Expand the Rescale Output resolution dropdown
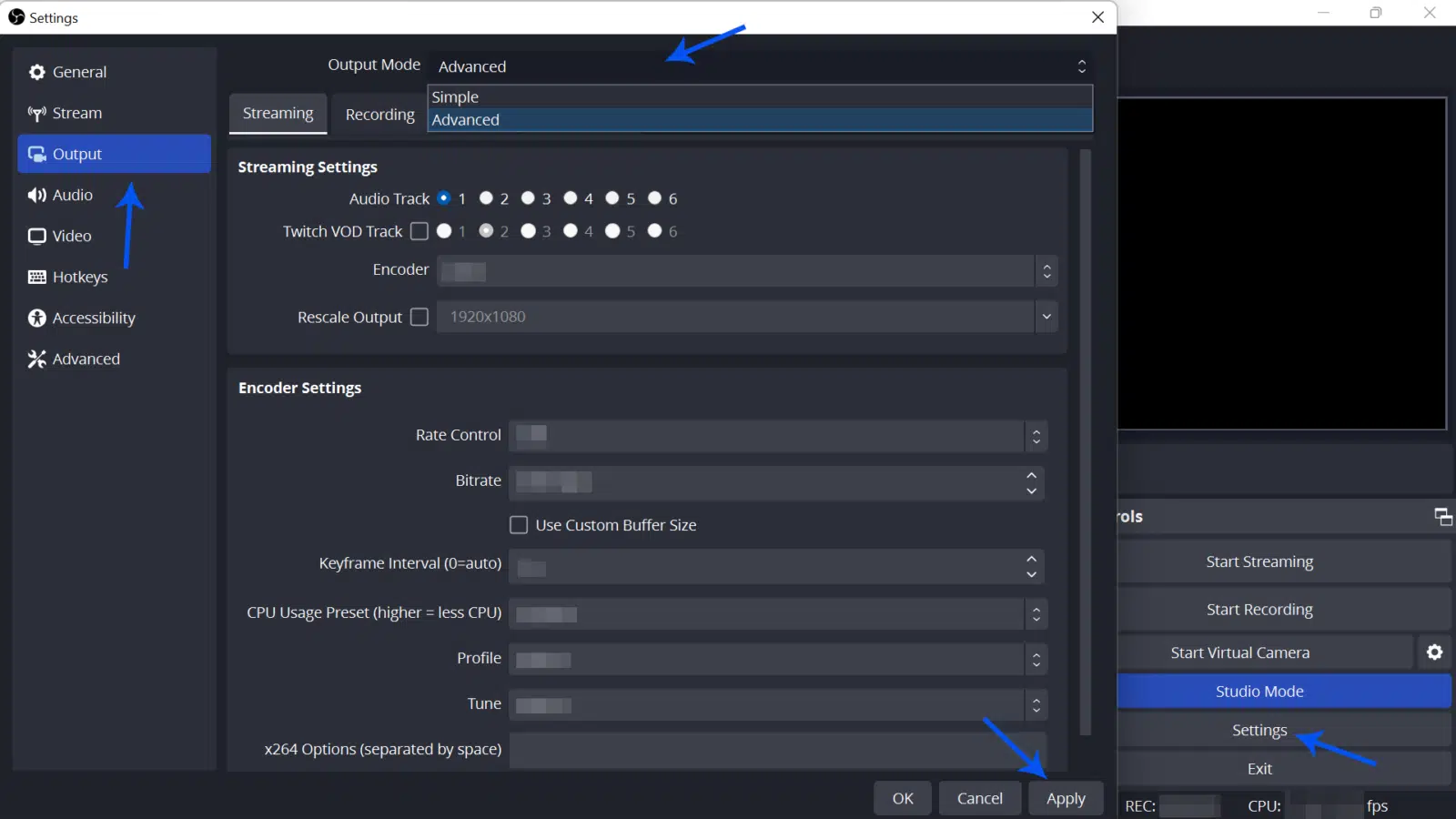This screenshot has height=819, width=1456. [x=1046, y=317]
